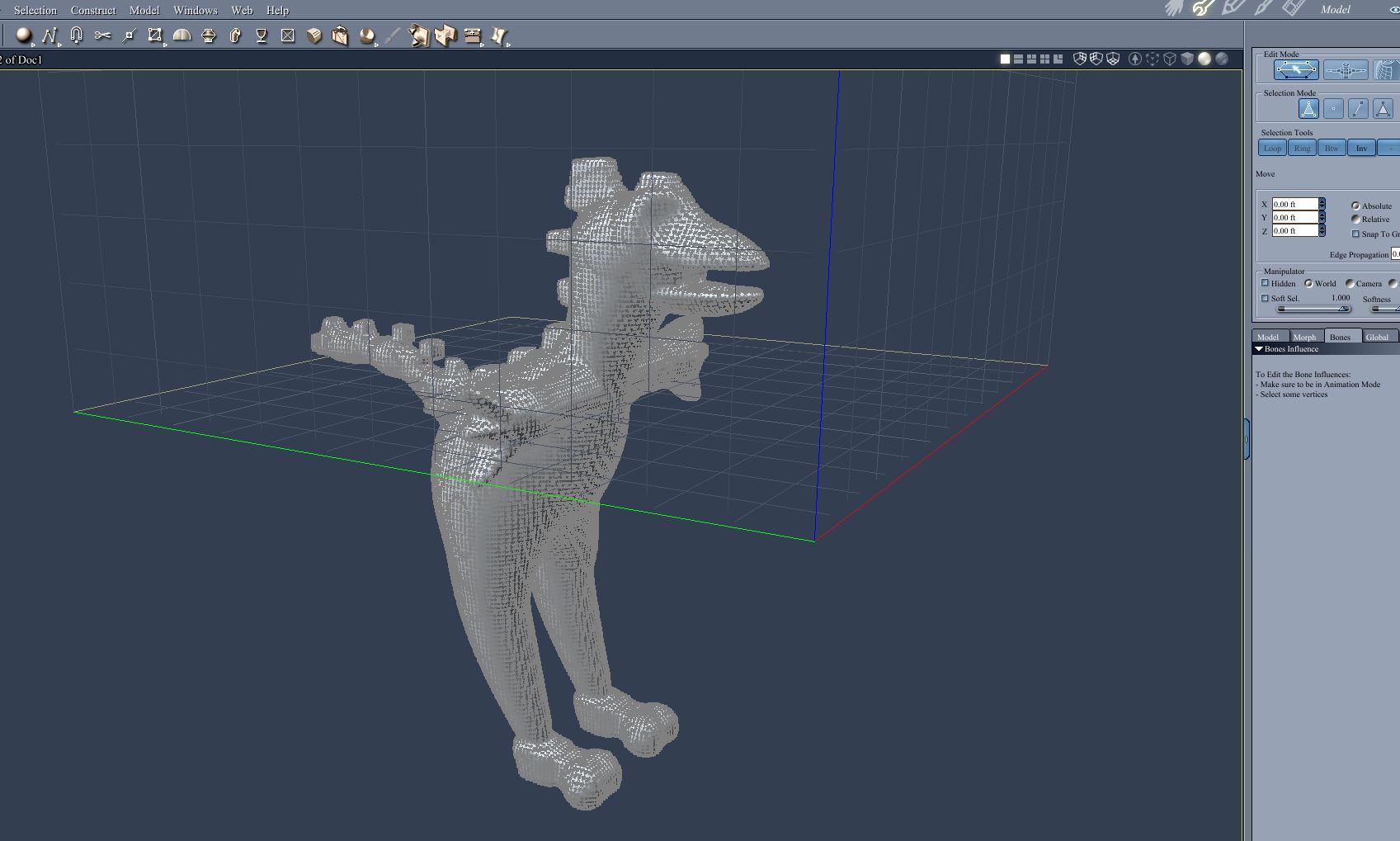This screenshot has width=1400, height=841.
Task: Click the open box with arrow icon
Action: click(340, 35)
